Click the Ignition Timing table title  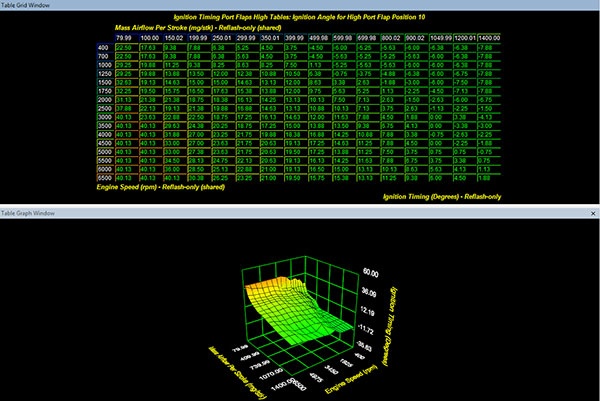[x=299, y=15]
